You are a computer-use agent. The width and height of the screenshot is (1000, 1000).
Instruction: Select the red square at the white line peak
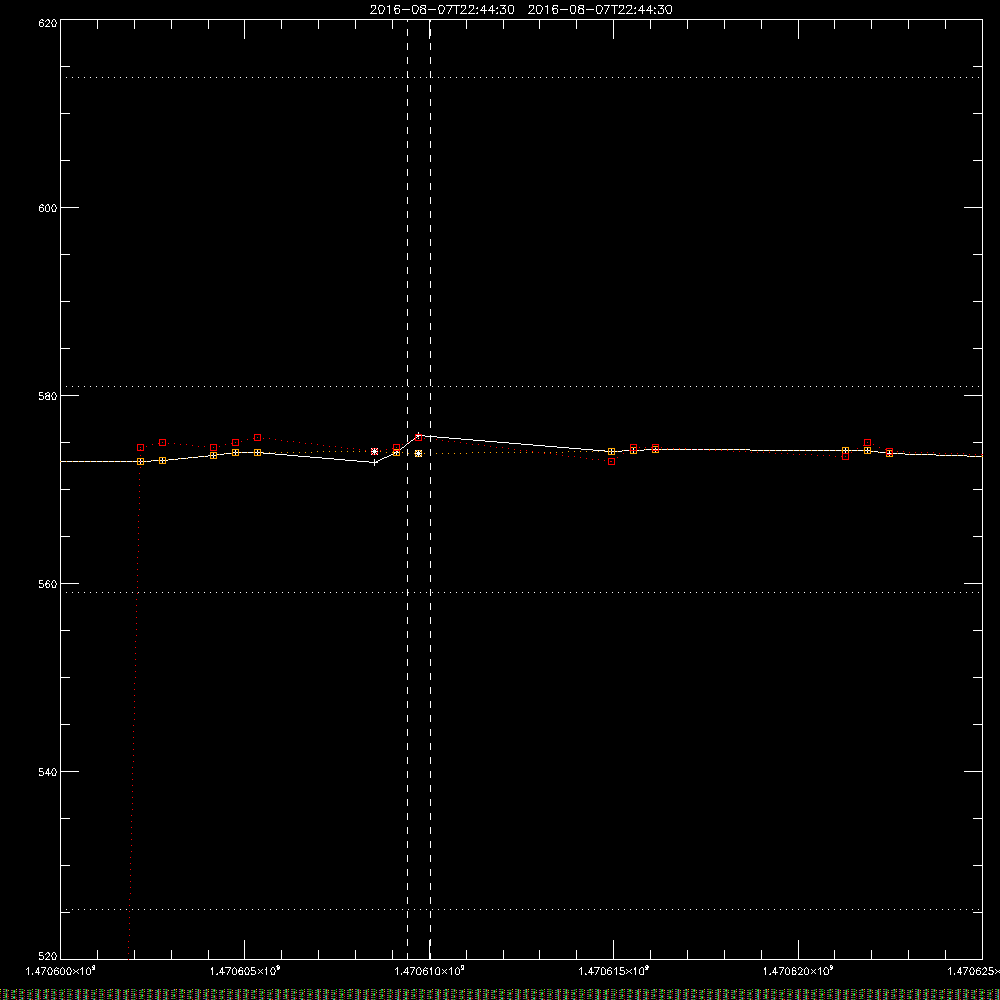(x=418, y=437)
